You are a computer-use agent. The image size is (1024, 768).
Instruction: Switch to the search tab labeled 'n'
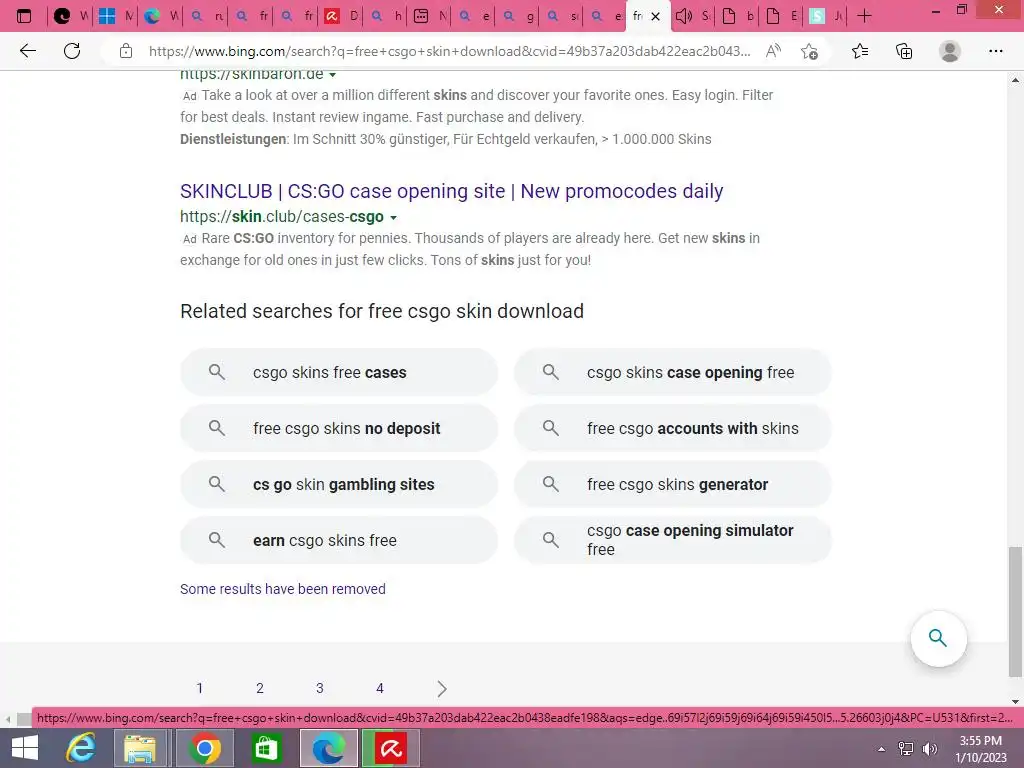[x=206, y=16]
